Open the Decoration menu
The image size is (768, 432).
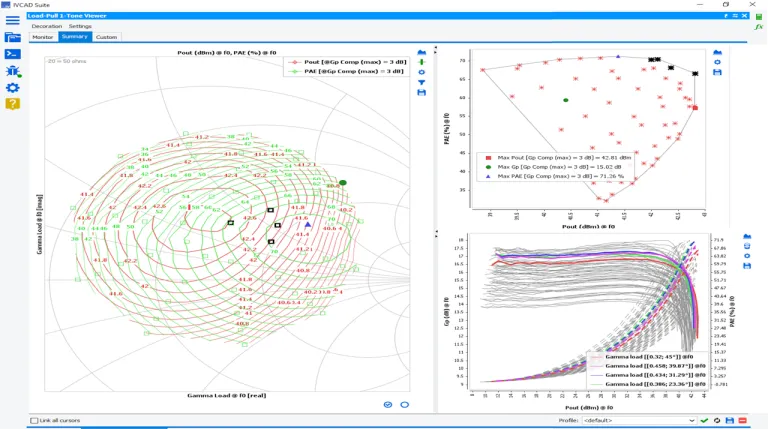click(x=47, y=26)
